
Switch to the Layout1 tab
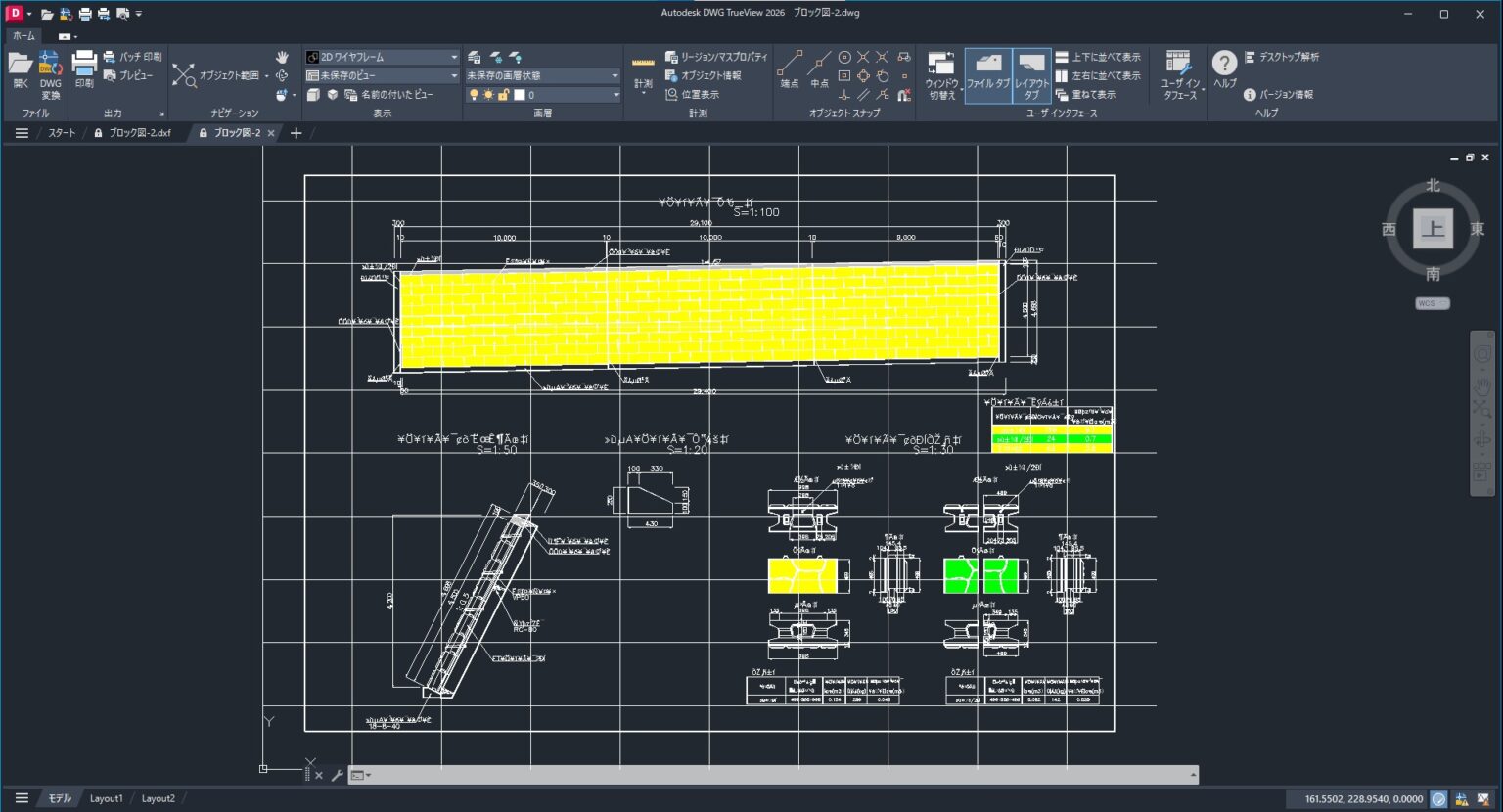[x=107, y=798]
